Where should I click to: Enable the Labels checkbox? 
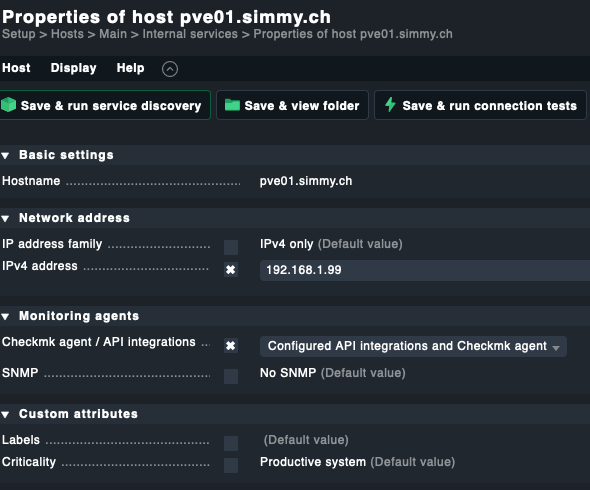231,443
